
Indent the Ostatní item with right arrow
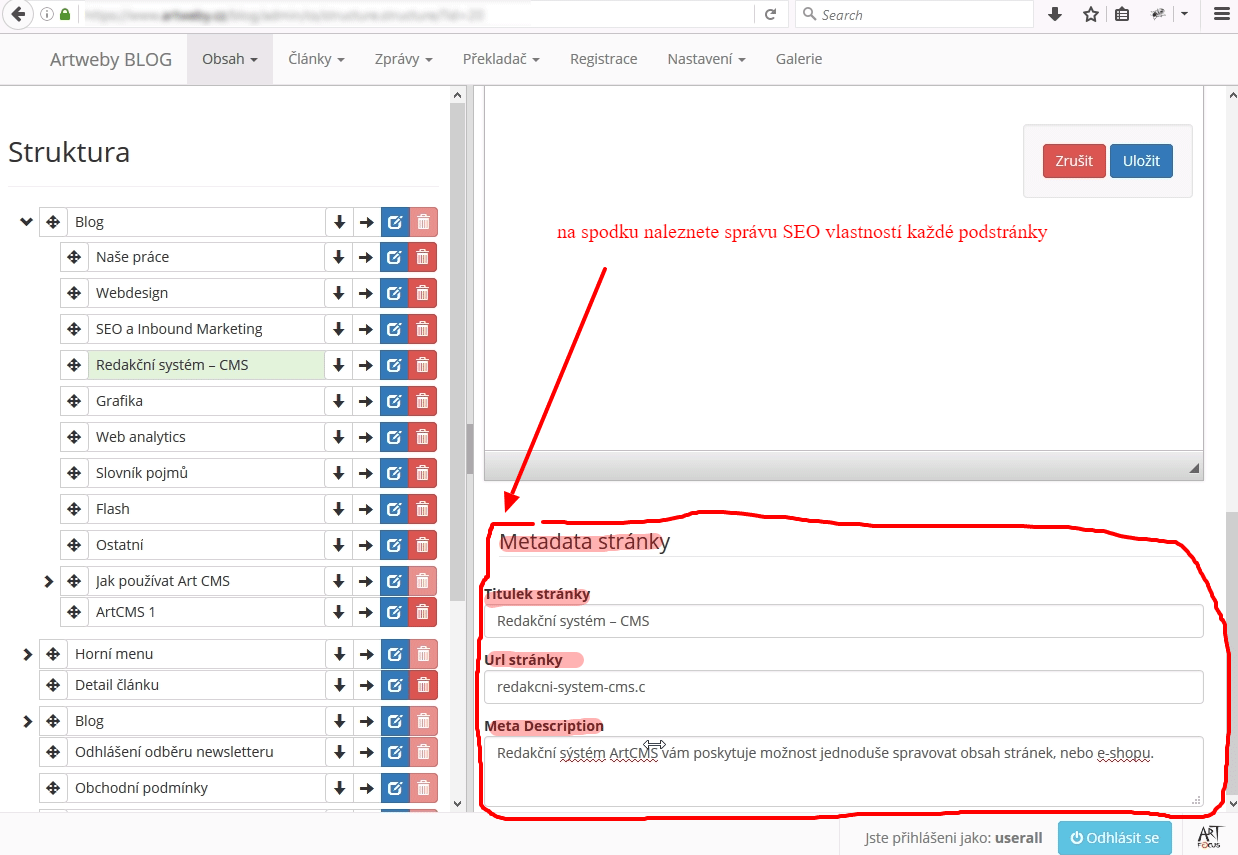[366, 545]
